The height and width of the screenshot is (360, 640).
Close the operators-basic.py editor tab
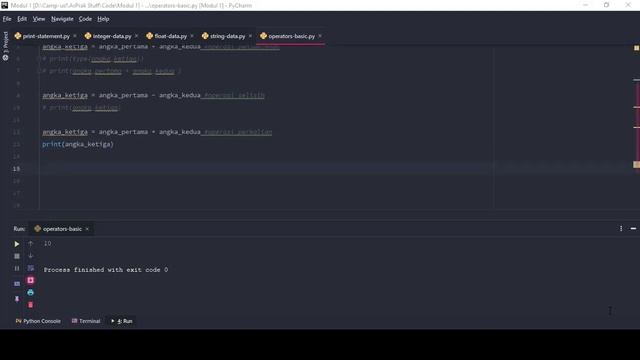coord(320,36)
